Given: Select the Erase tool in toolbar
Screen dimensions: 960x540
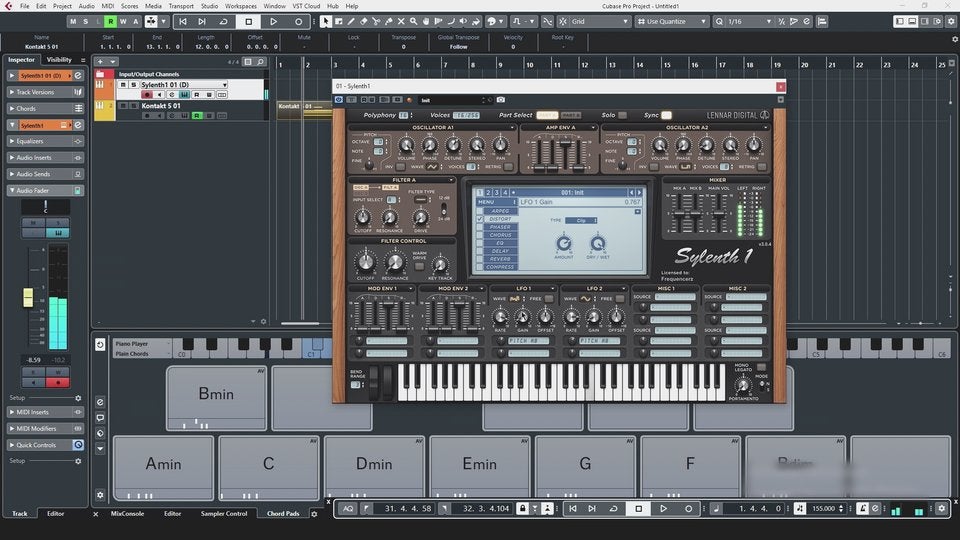Looking at the screenshot, I should (364, 21).
